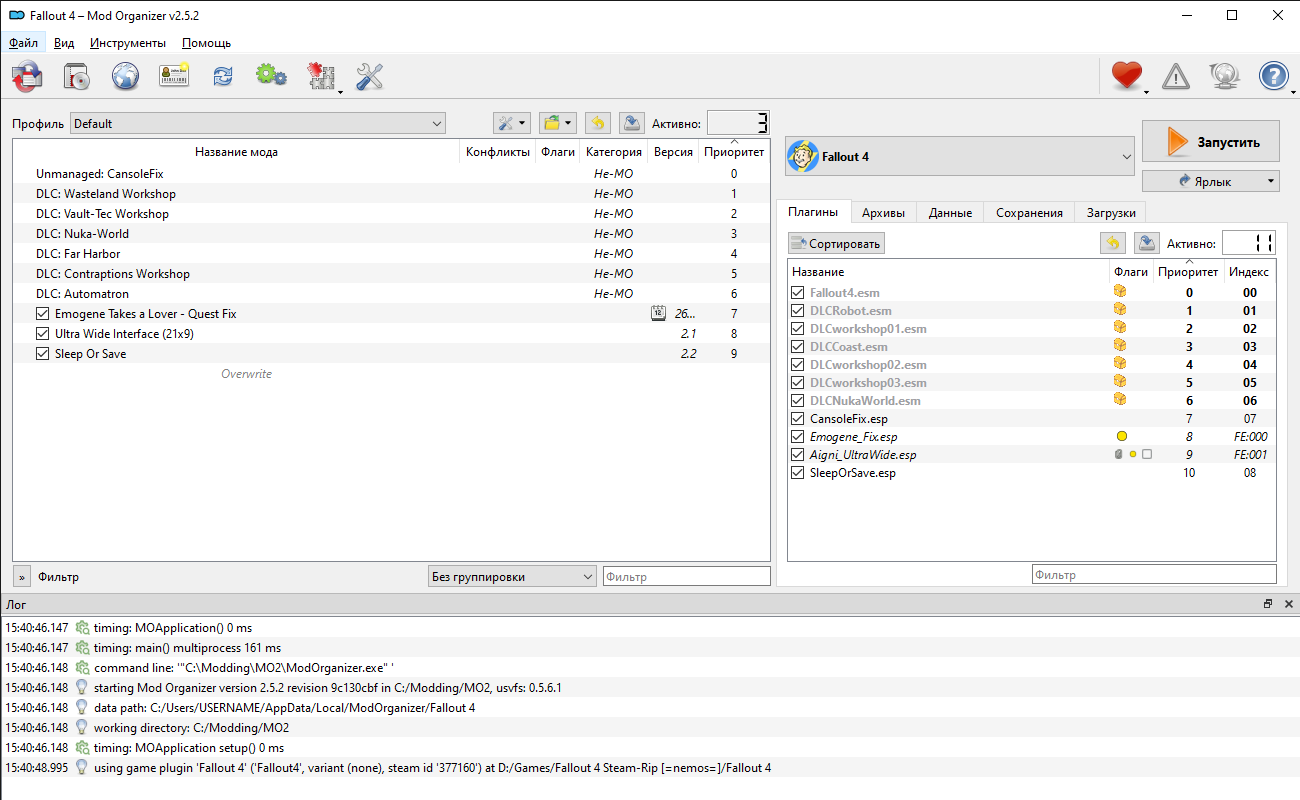The width and height of the screenshot is (1300, 800).
Task: Click the red heart endorse icon
Action: click(1126, 76)
